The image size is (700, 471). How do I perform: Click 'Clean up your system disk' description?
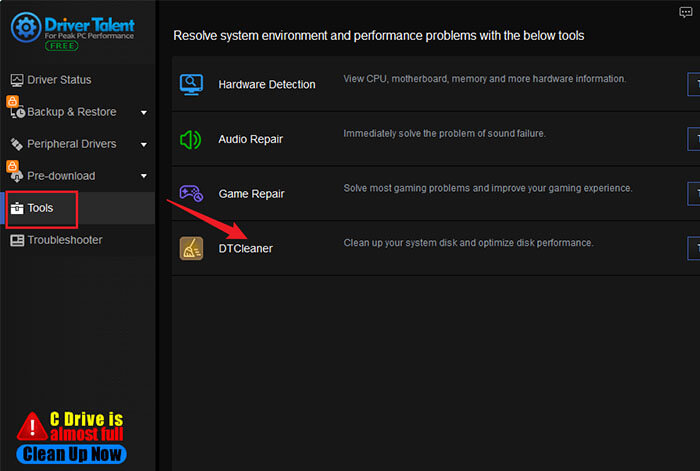(468, 243)
